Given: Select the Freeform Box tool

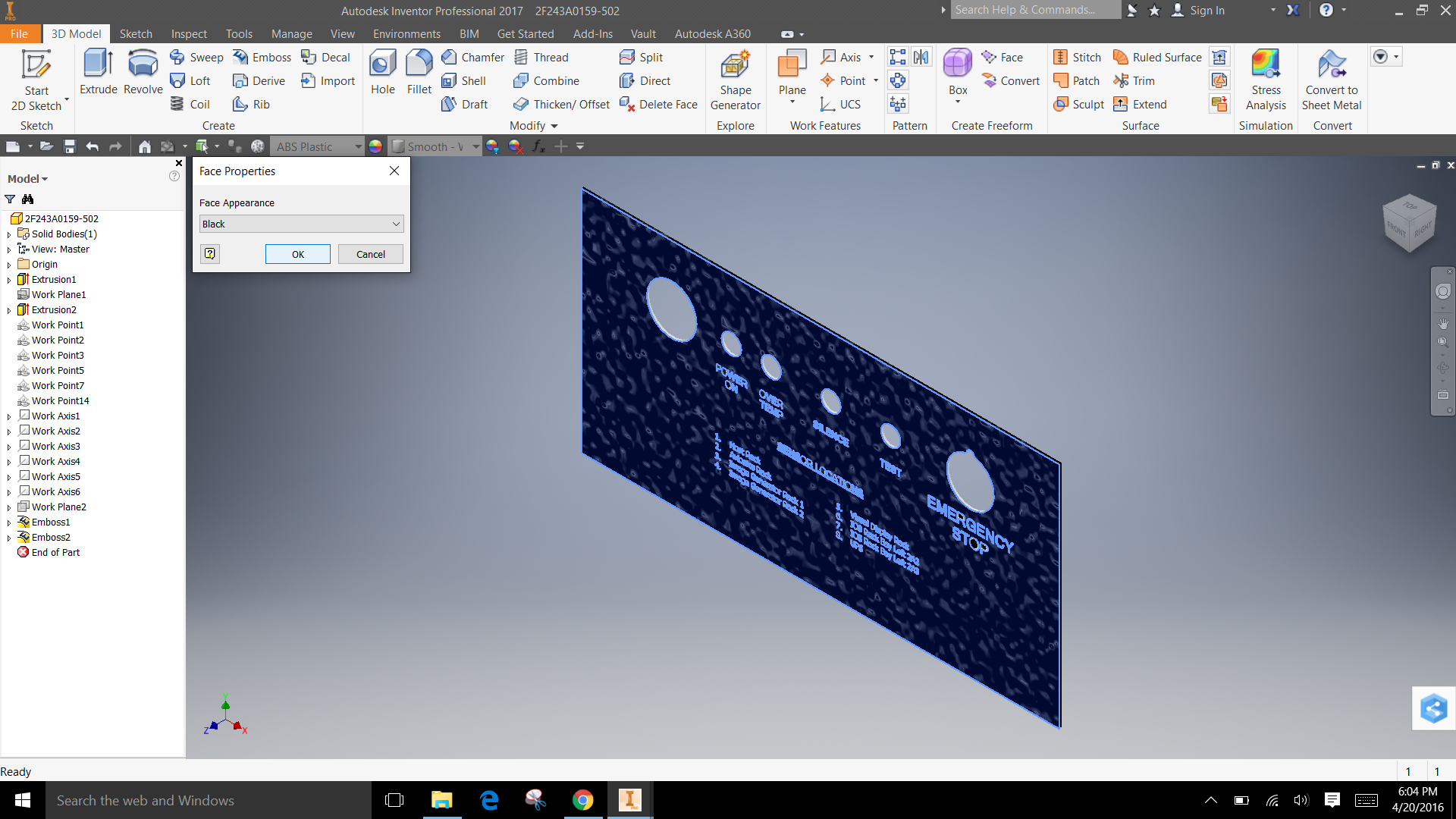Looking at the screenshot, I should pos(958,76).
